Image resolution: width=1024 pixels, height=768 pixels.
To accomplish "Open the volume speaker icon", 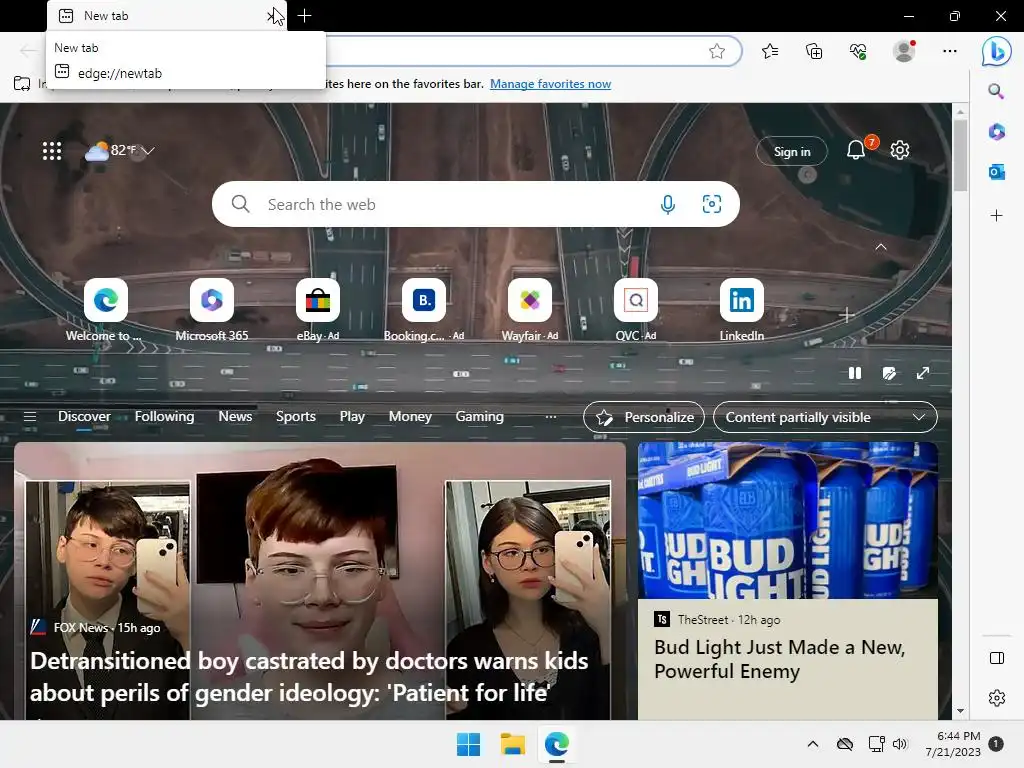I will click(x=900, y=744).
